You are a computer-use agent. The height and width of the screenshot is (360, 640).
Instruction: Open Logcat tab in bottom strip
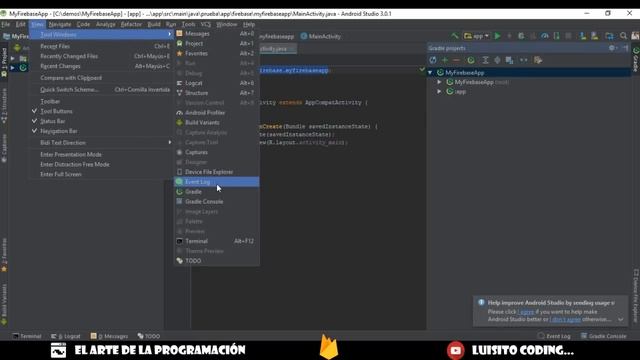click(x=66, y=336)
